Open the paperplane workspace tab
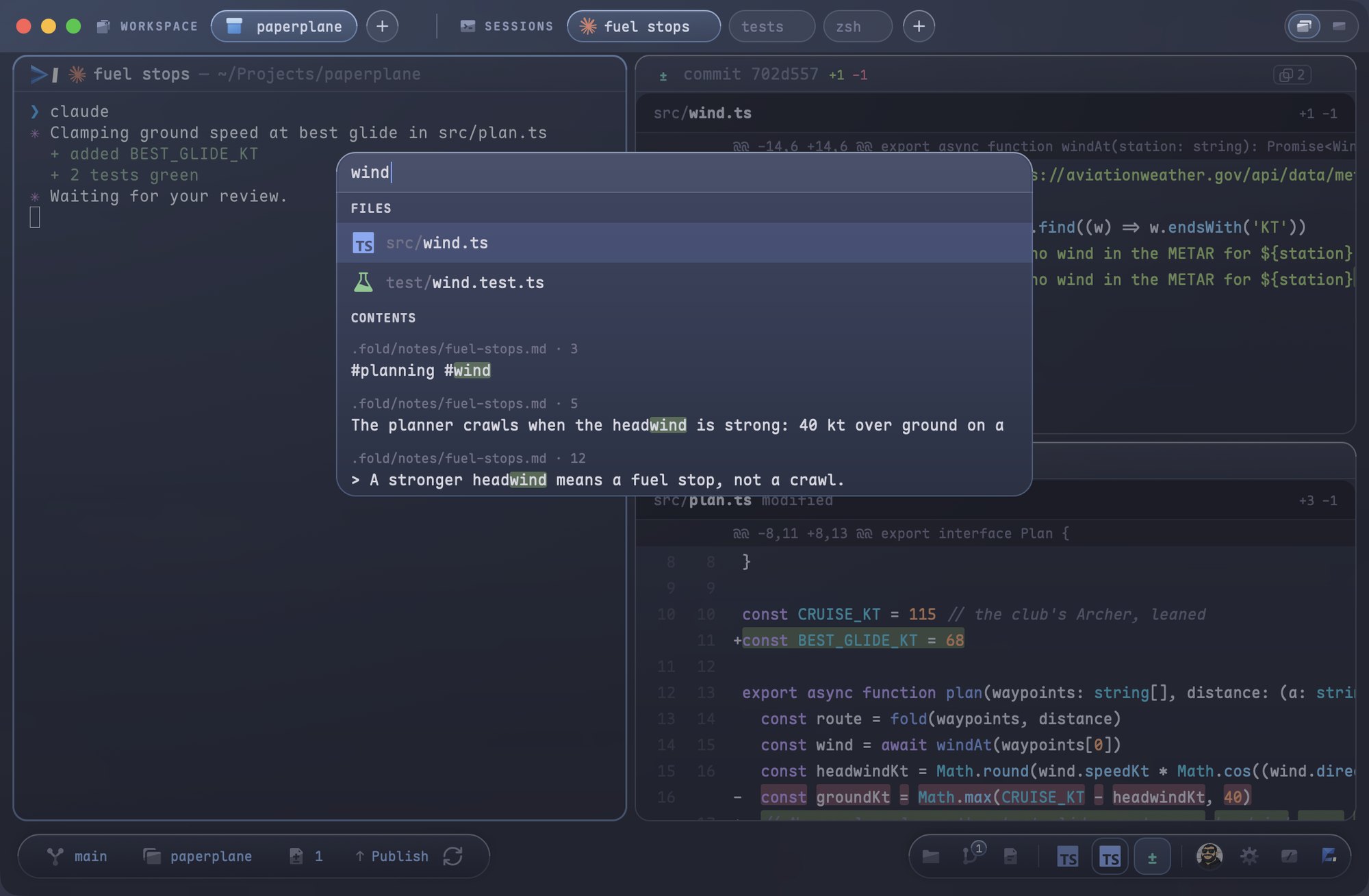This screenshot has width=1369, height=896. tap(284, 26)
